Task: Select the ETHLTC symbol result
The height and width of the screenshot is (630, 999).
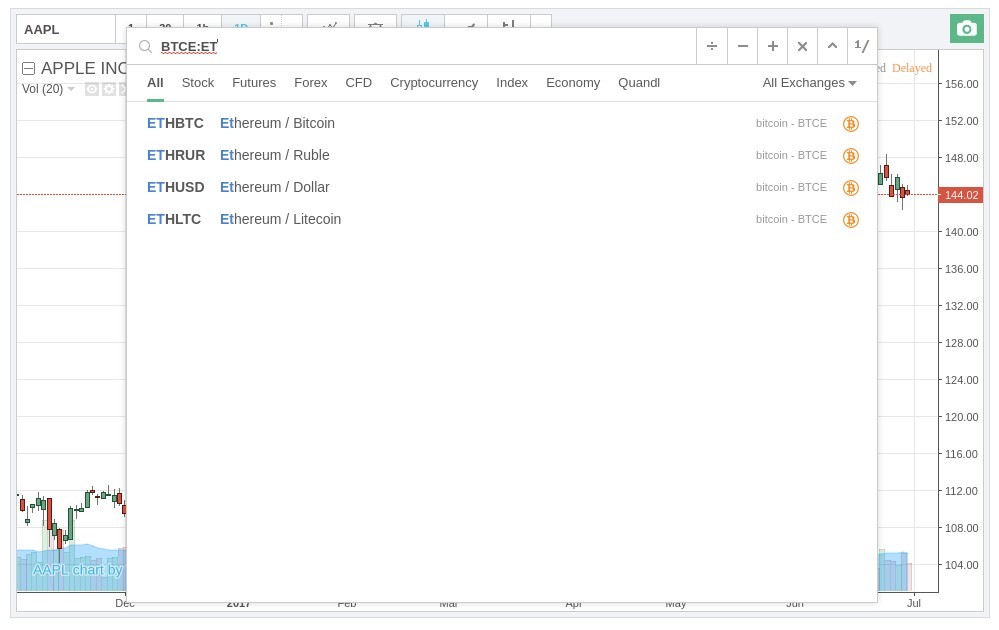Action: click(174, 218)
